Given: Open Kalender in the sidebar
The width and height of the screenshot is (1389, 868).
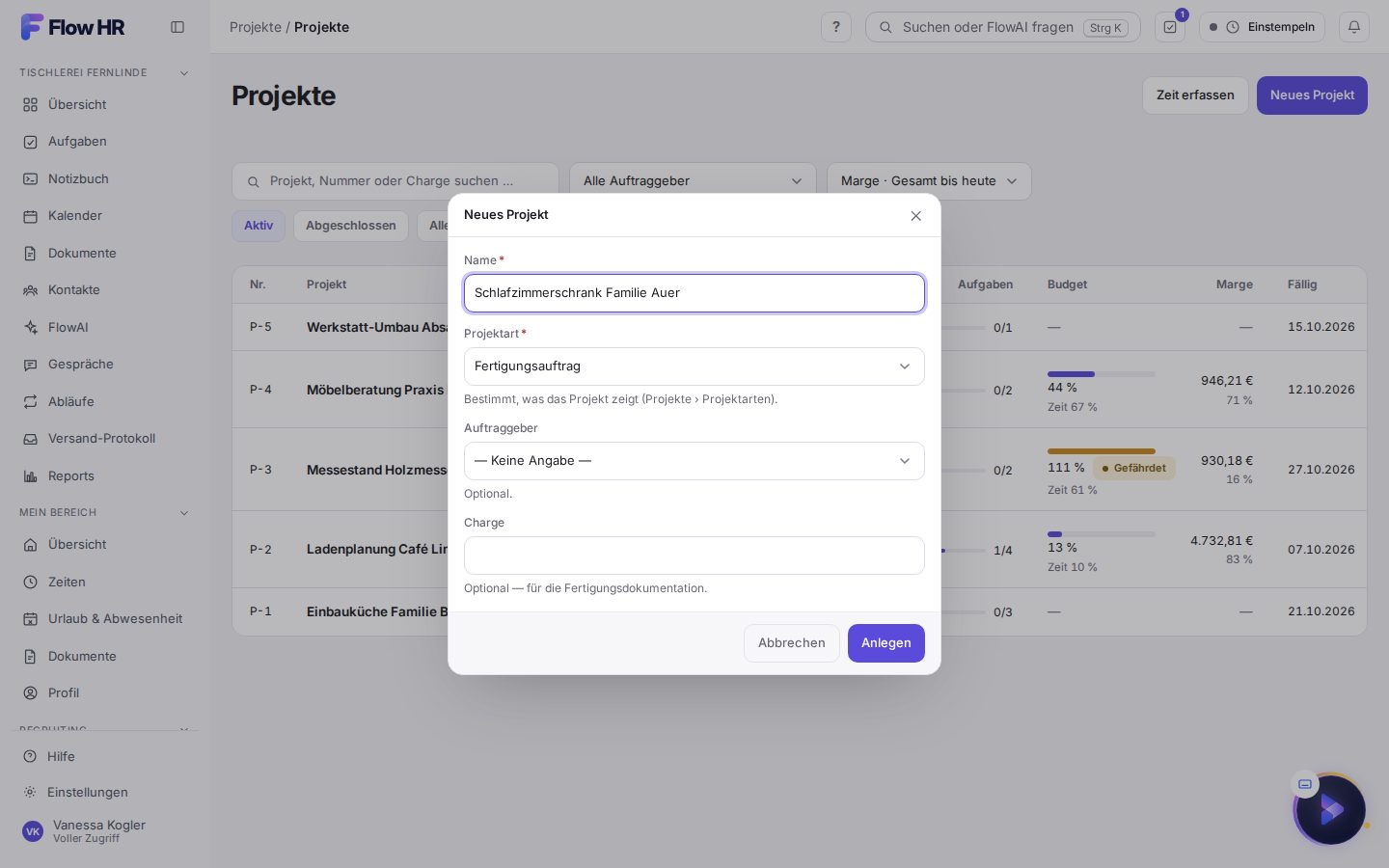Looking at the screenshot, I should [104, 216].
